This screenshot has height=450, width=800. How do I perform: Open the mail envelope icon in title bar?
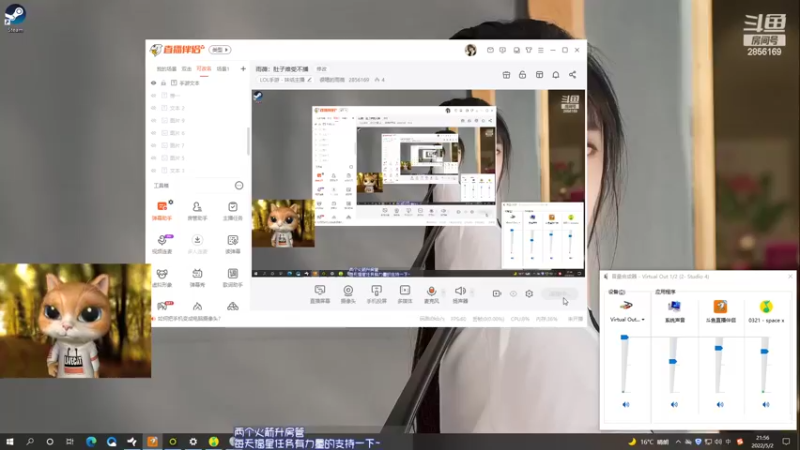(x=490, y=50)
